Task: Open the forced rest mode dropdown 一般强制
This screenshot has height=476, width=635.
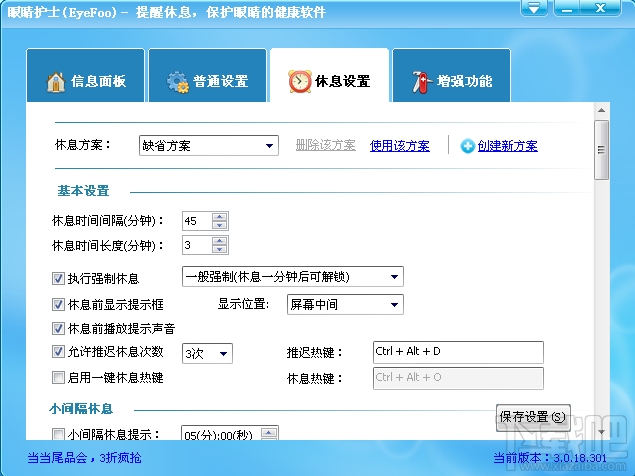Action: (x=293, y=277)
